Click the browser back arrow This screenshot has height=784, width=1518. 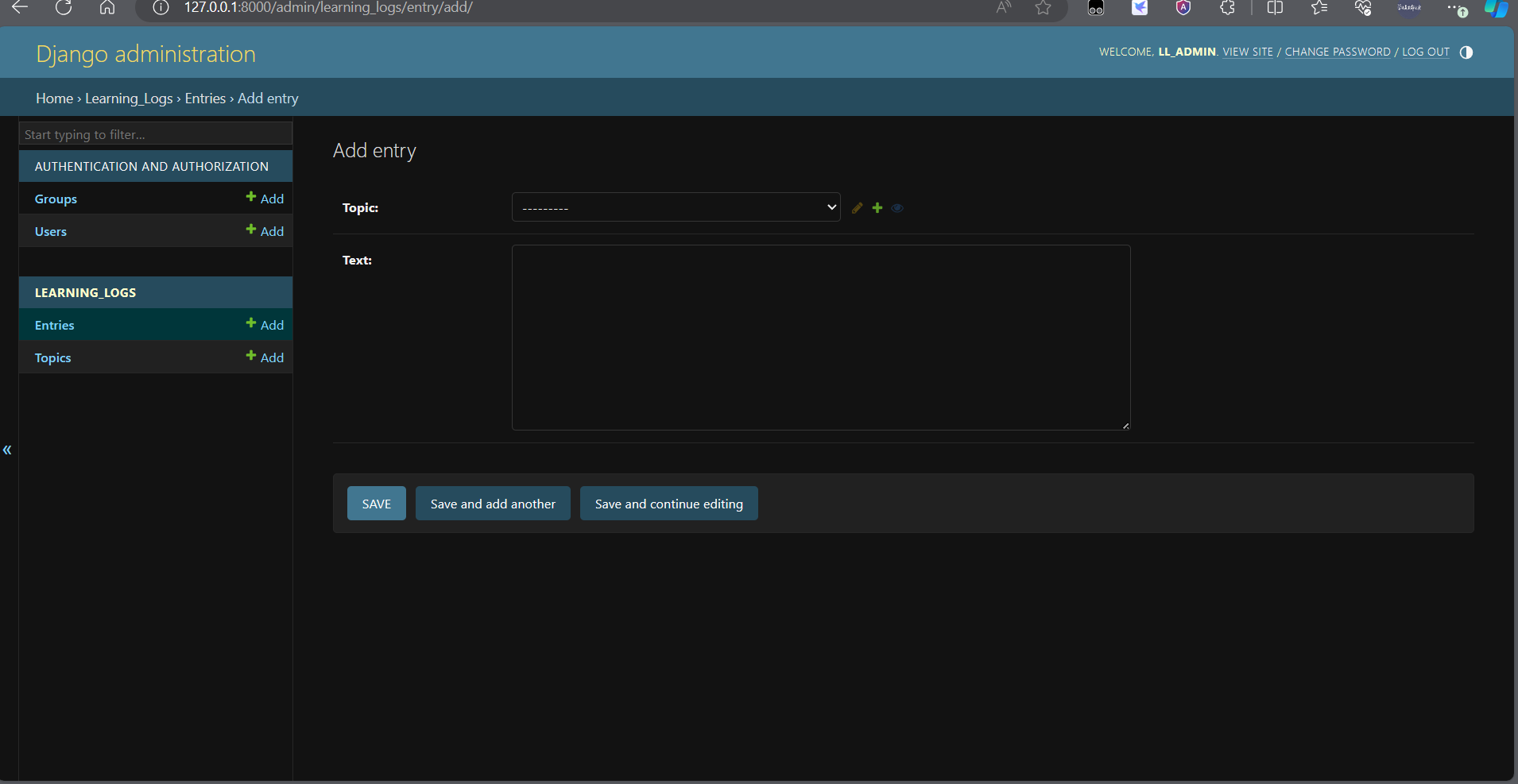tap(20, 8)
